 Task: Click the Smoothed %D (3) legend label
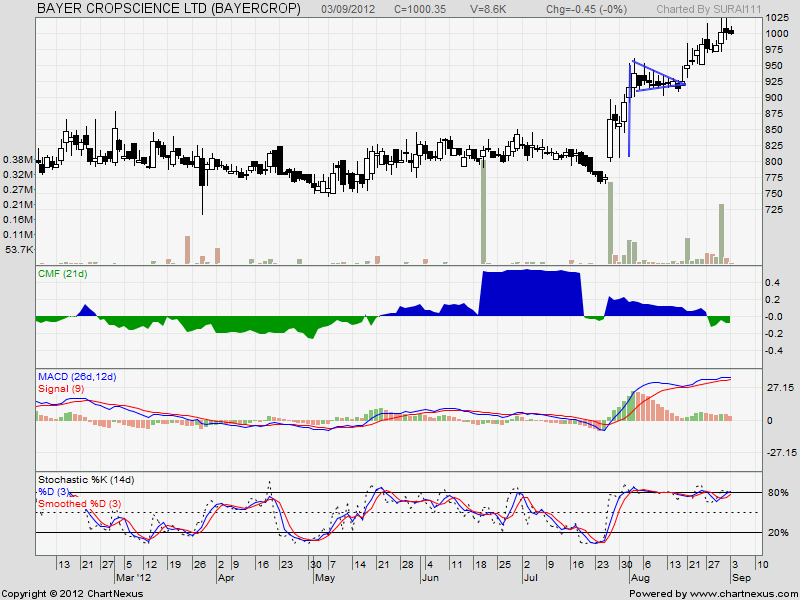click(x=80, y=504)
